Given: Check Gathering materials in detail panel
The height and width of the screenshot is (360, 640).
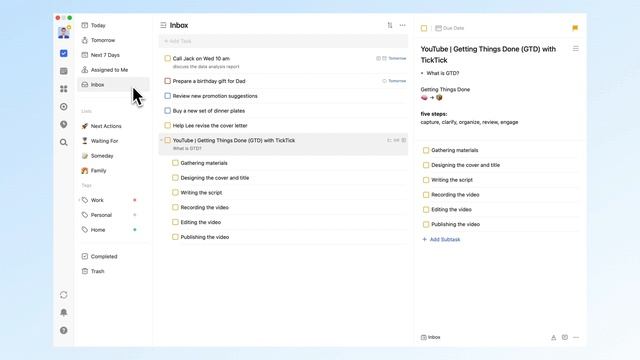Looking at the screenshot, I should [426, 150].
